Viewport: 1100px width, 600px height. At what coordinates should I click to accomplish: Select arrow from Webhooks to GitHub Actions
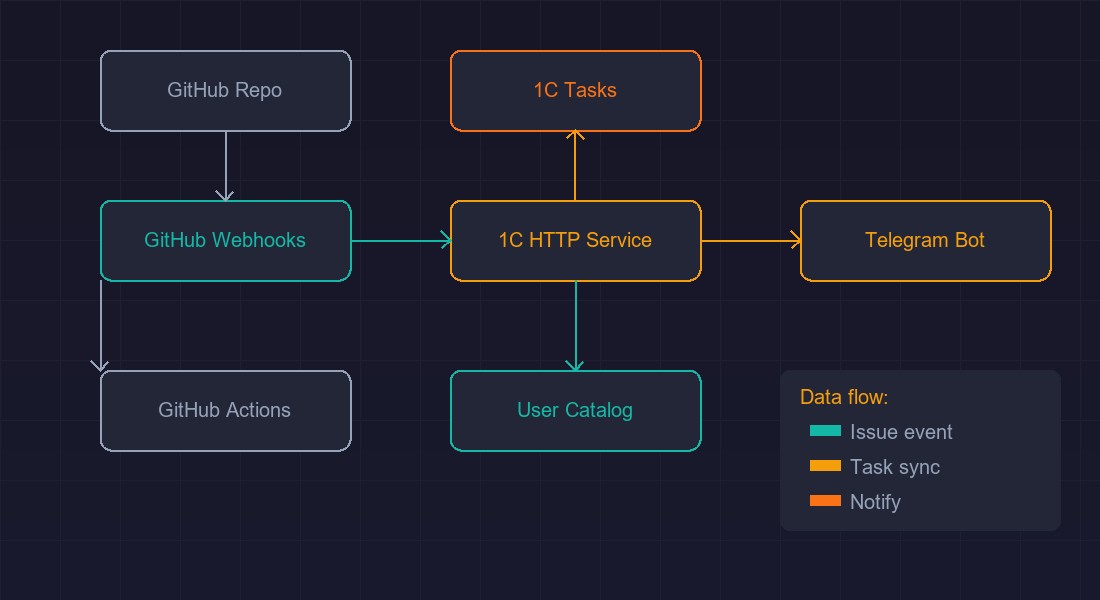click(x=100, y=326)
